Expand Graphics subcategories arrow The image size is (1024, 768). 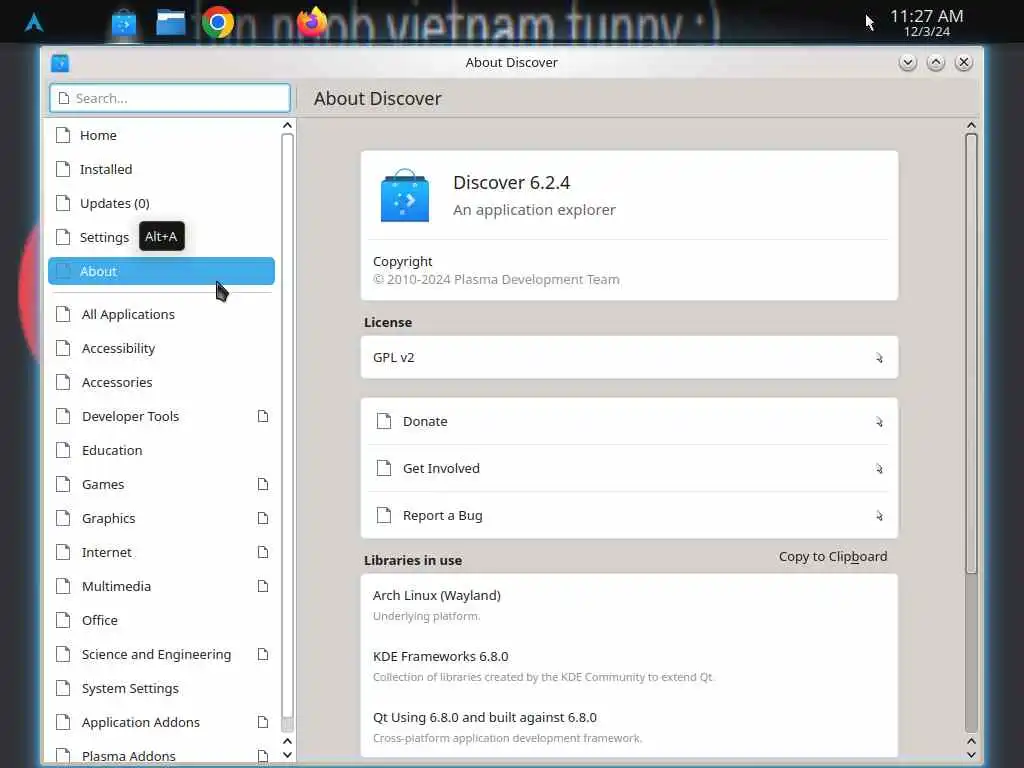263,518
